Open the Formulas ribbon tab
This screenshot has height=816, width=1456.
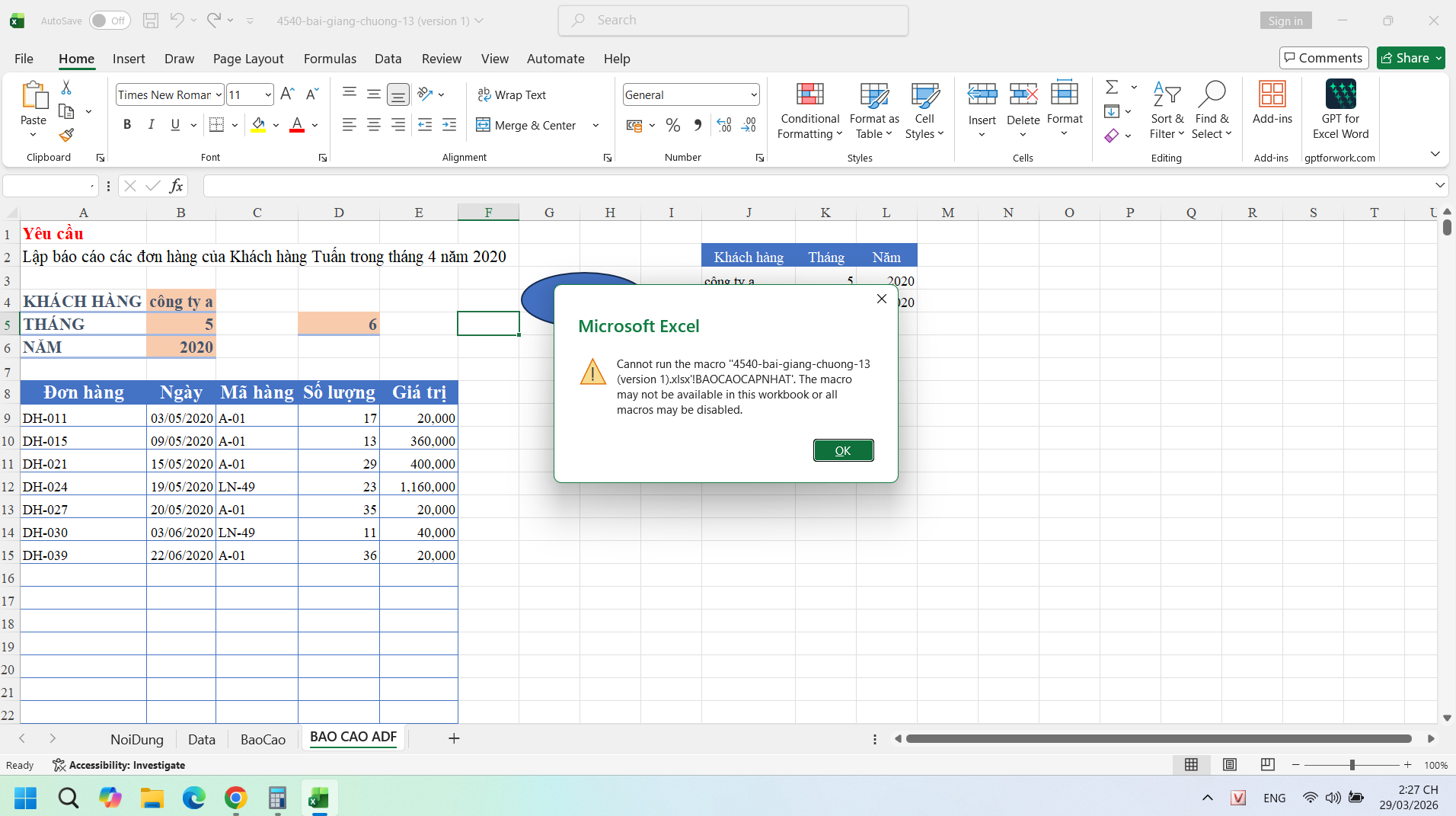330,59
